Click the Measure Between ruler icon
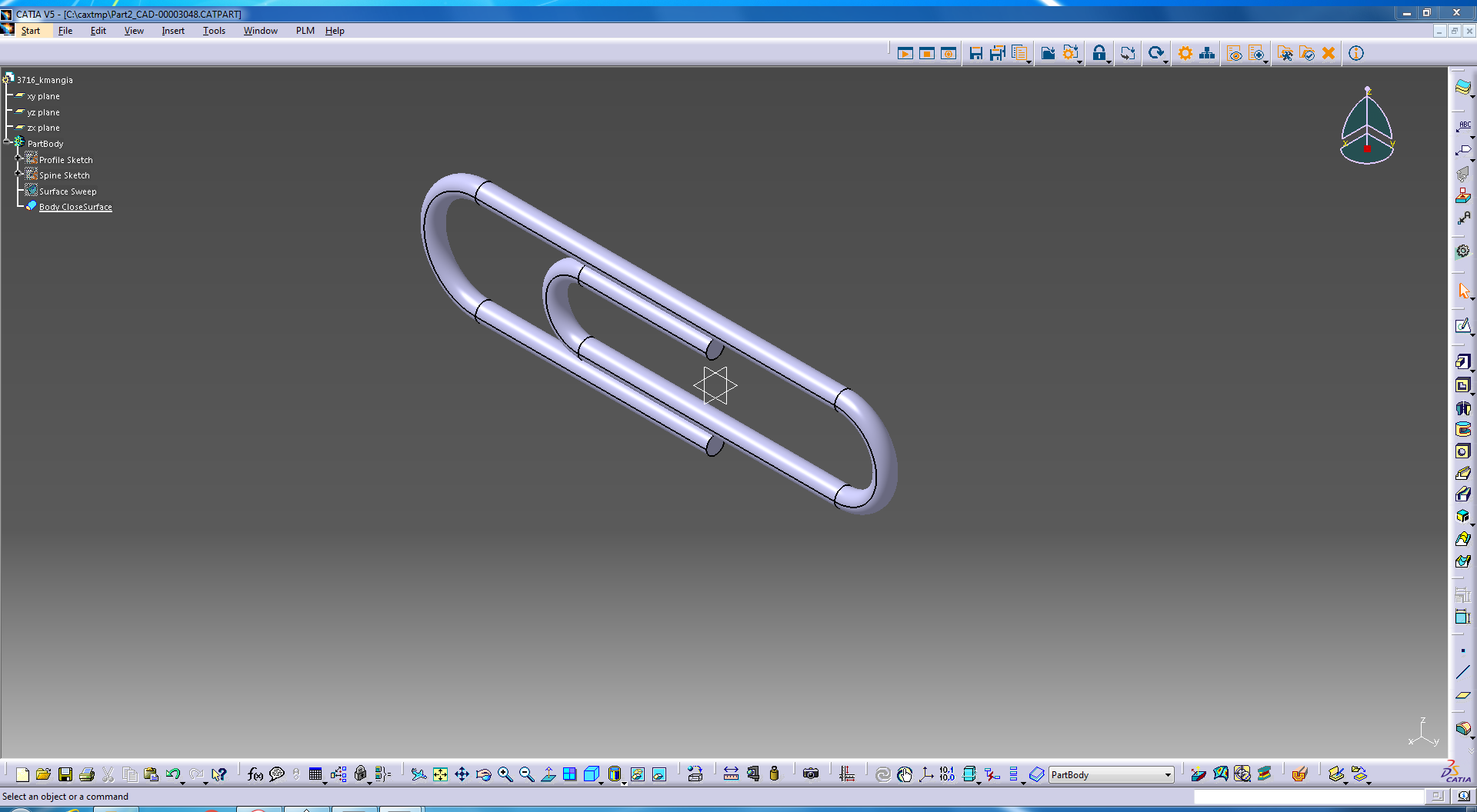 (731, 774)
